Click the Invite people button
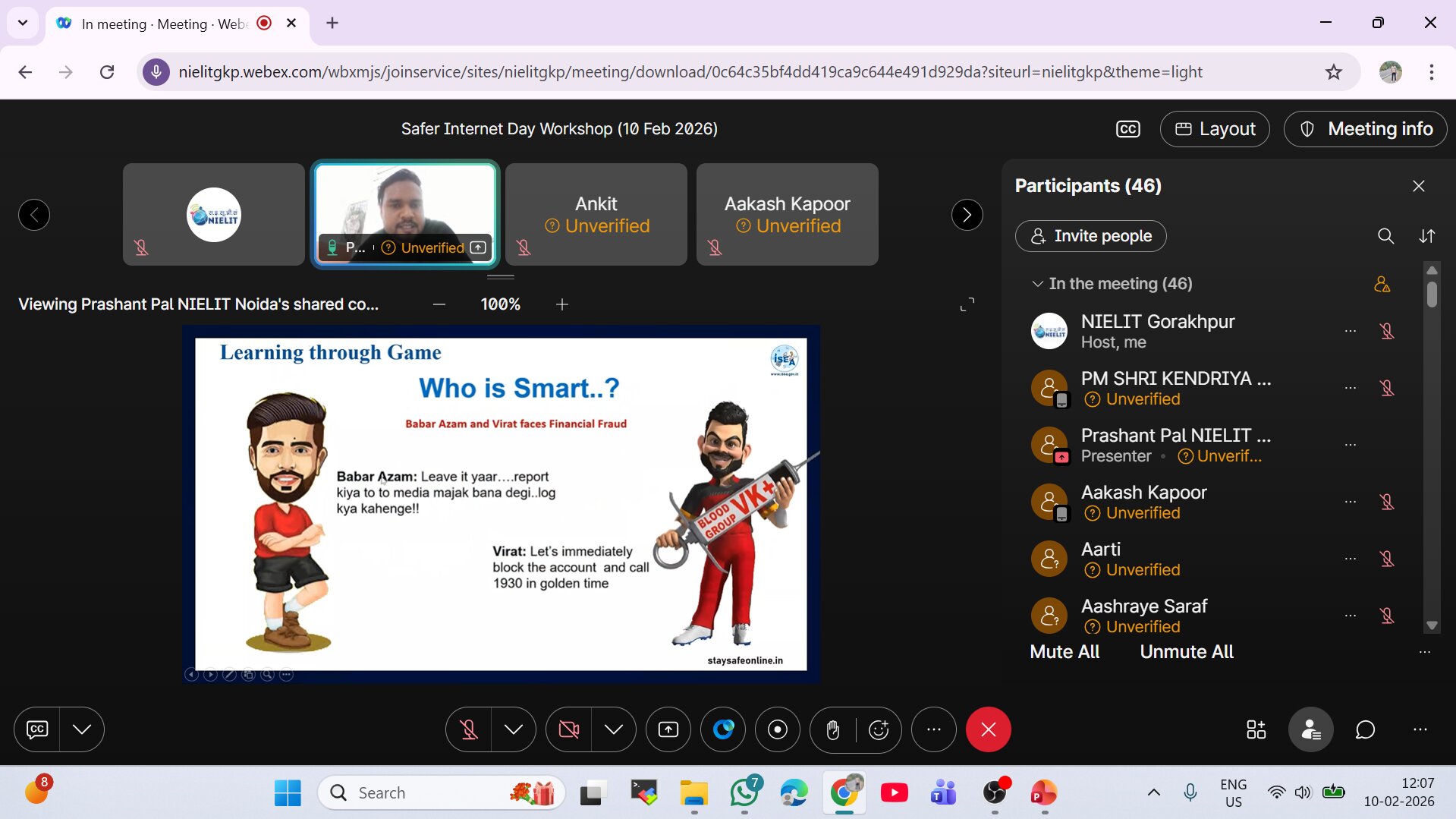 (x=1090, y=236)
